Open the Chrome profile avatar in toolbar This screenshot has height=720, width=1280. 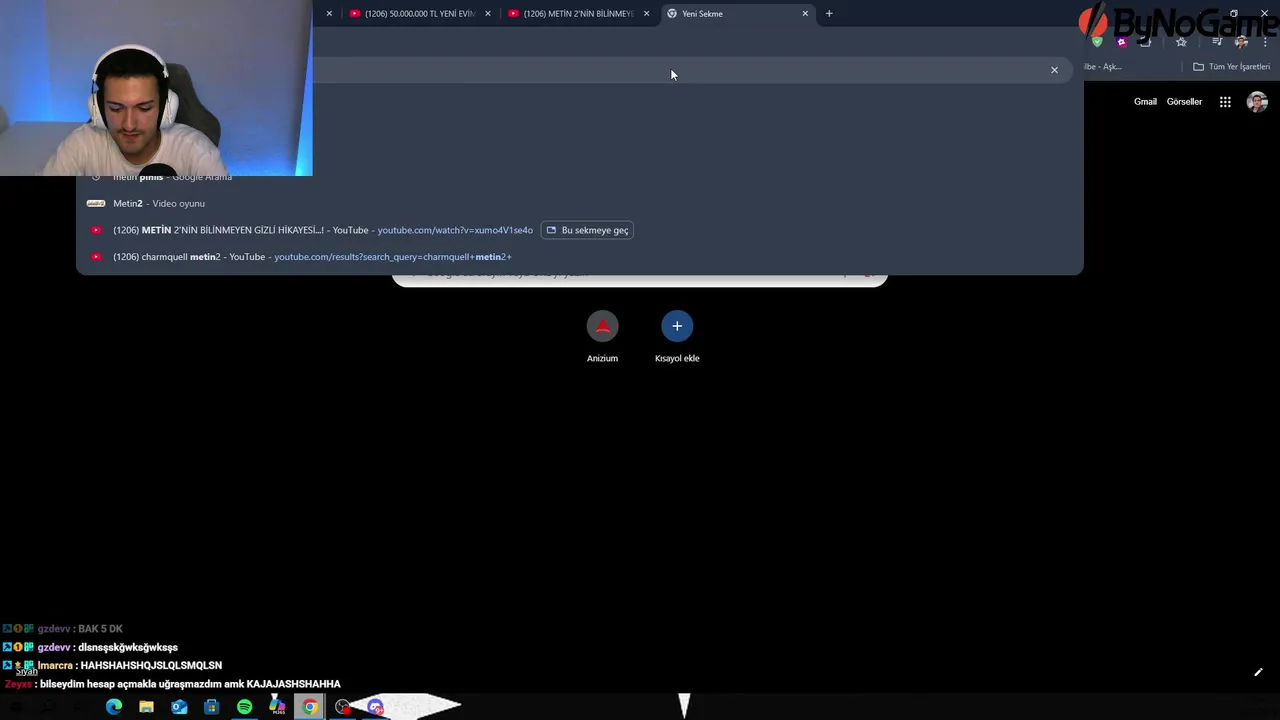1241,42
